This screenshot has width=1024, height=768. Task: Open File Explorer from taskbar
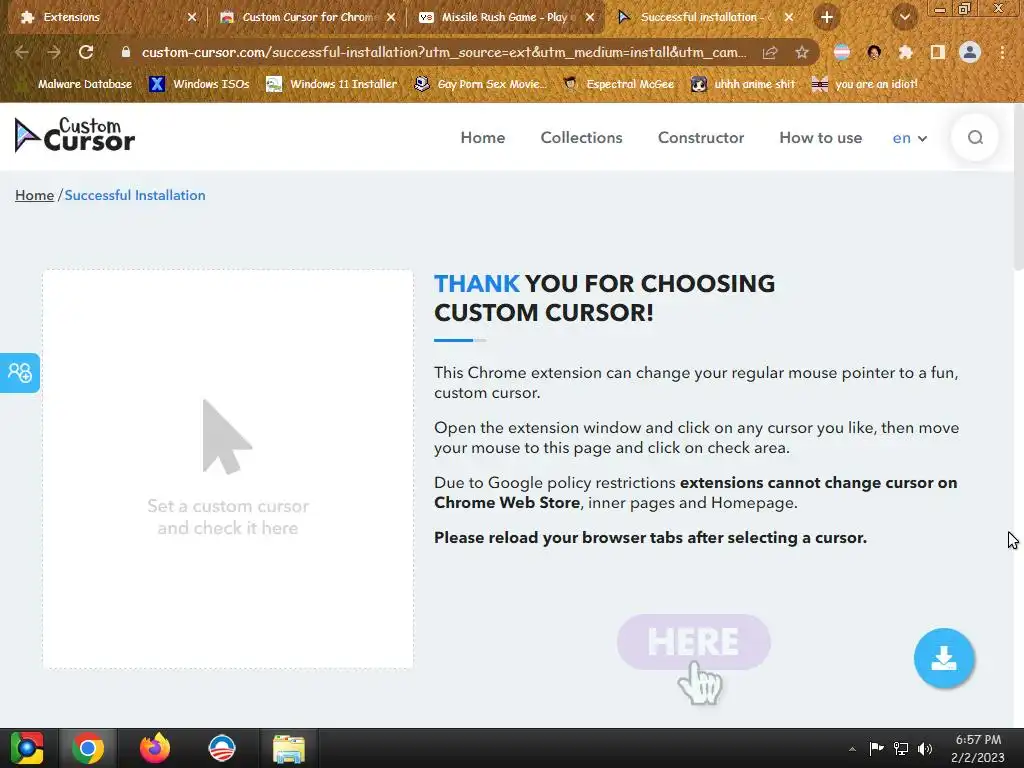pos(289,748)
